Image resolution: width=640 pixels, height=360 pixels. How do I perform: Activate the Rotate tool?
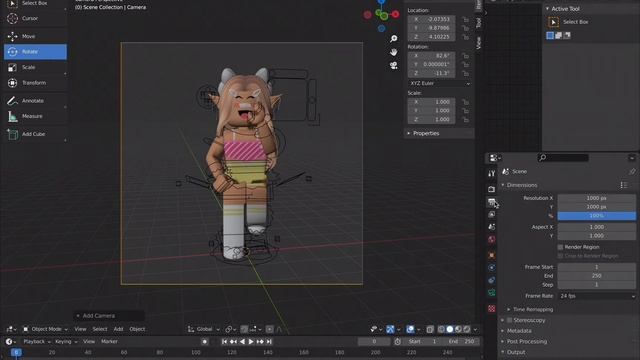[35, 52]
